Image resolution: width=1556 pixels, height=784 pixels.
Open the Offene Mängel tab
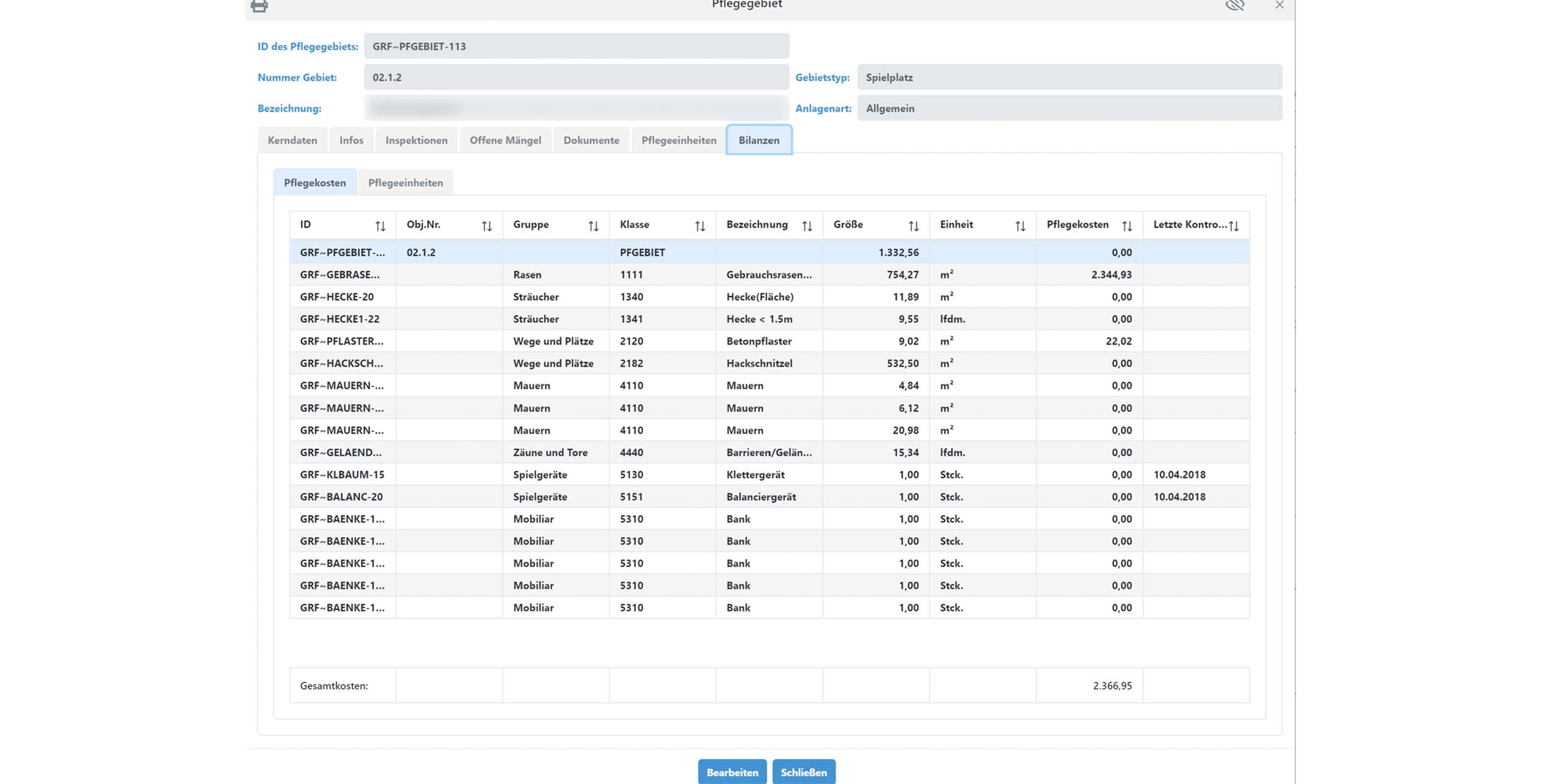(x=505, y=140)
